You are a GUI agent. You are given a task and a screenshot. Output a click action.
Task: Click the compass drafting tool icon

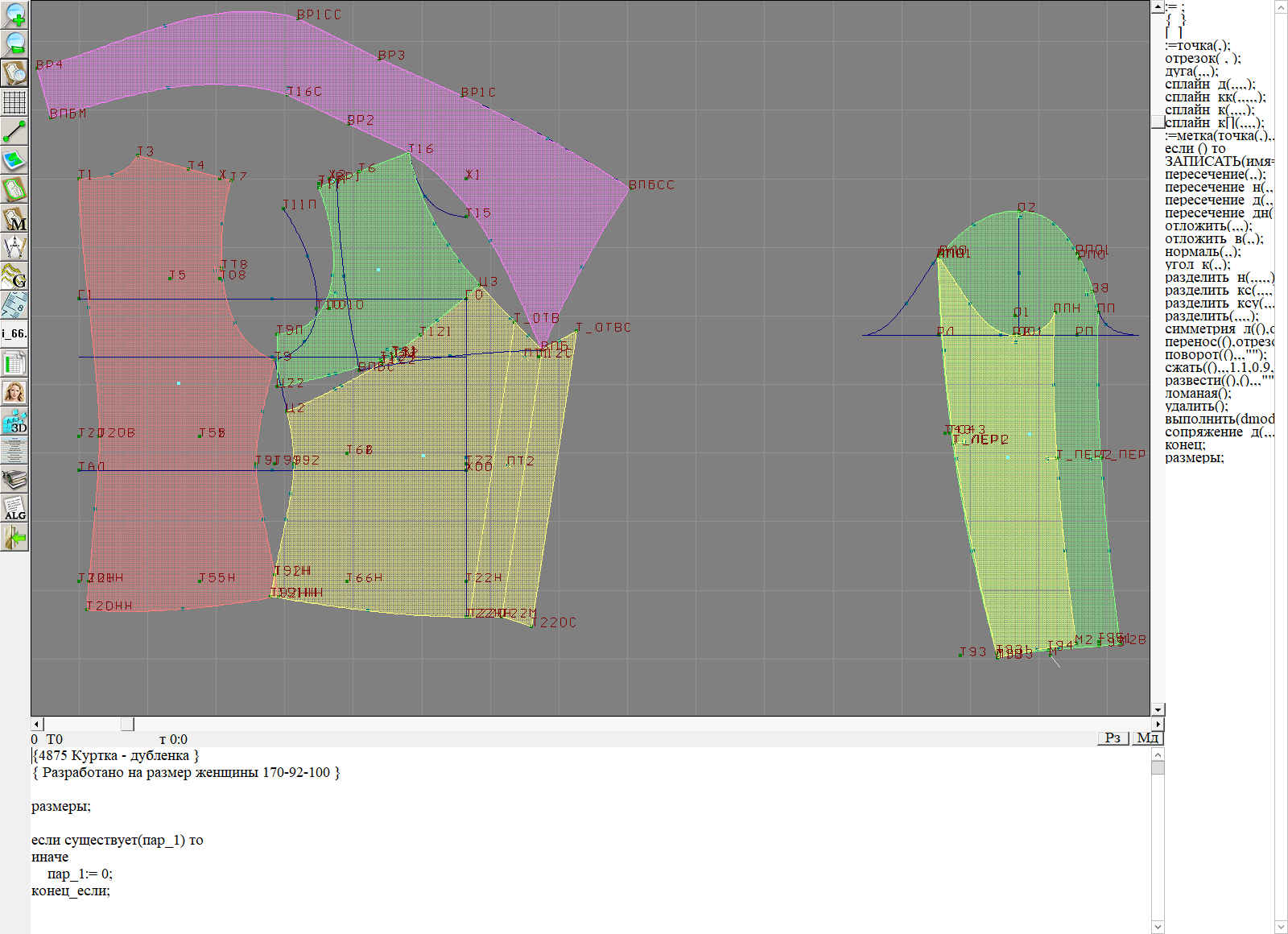14,247
